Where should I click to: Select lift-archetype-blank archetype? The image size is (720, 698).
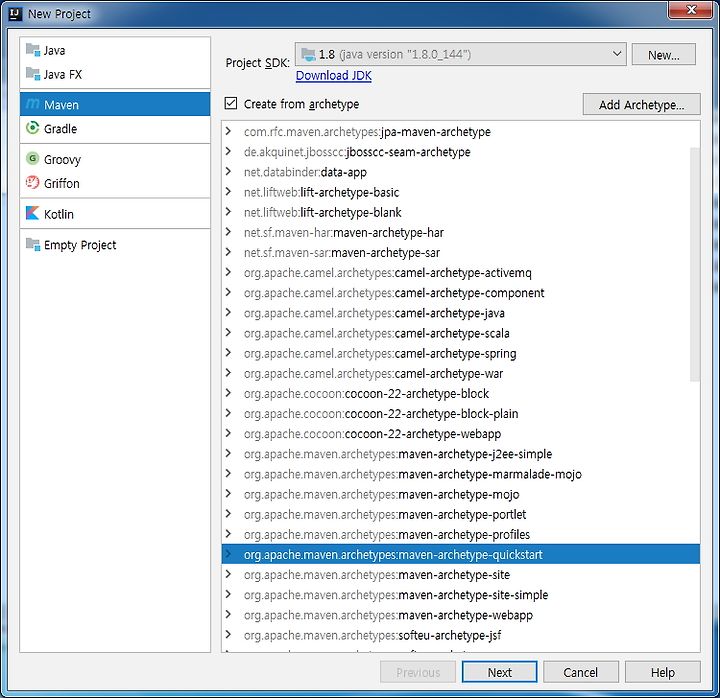tap(461, 212)
